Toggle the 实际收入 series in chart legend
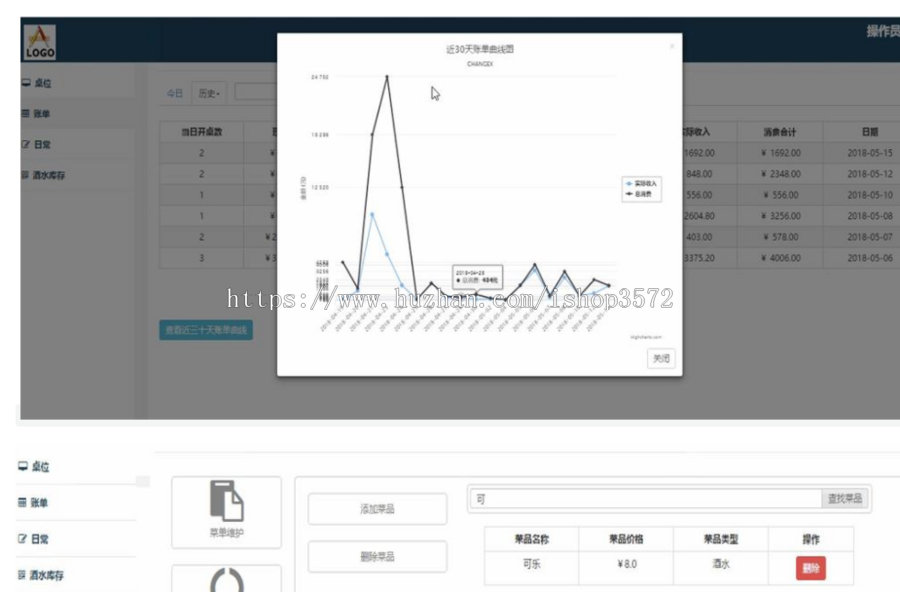This screenshot has width=900, height=592. 641,184
